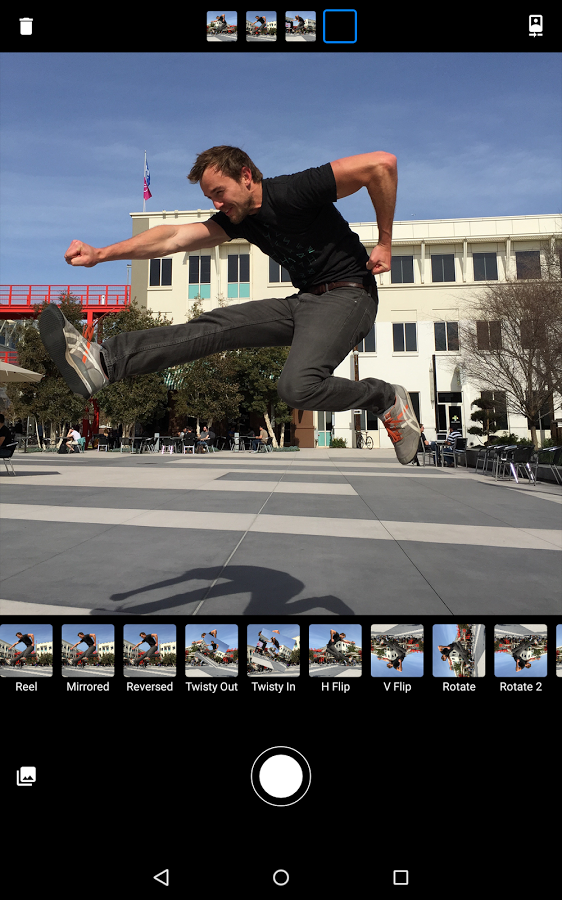The height and width of the screenshot is (900, 562).
Task: Select the V Flip effect
Action: click(397, 658)
